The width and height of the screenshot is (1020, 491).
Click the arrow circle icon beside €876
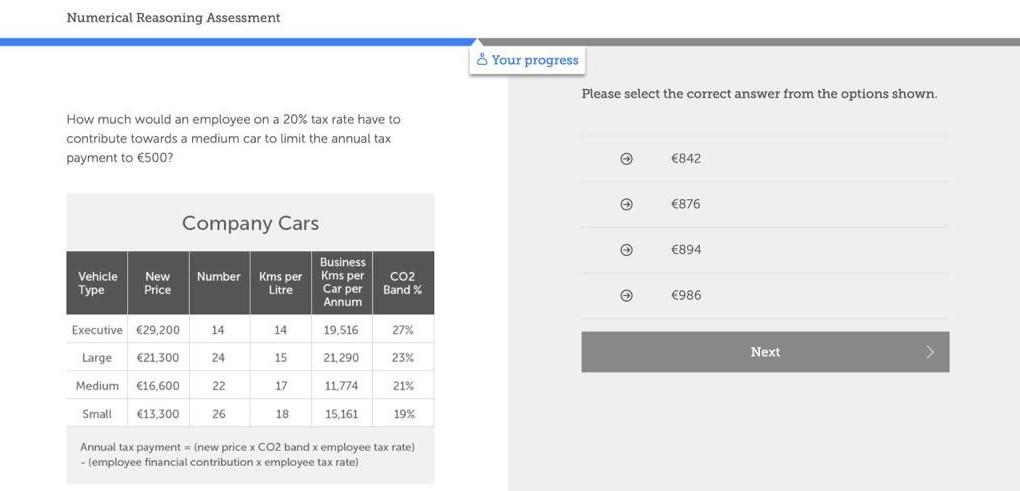pyautogui.click(x=627, y=204)
